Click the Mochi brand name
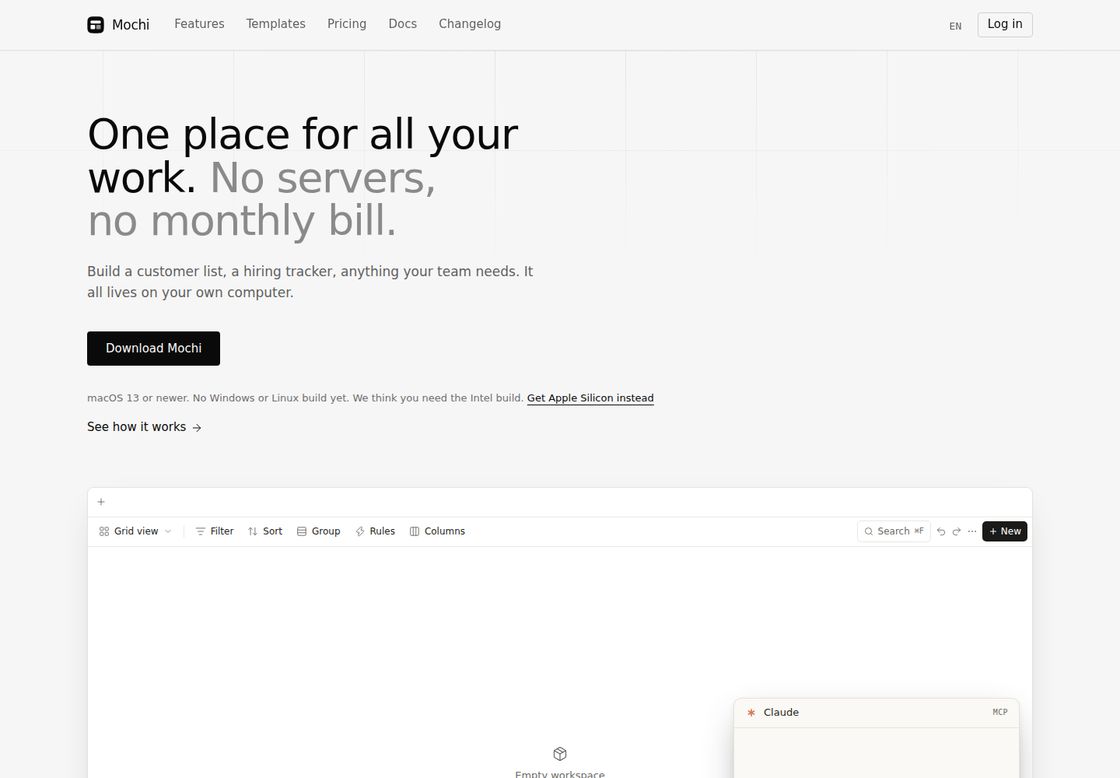The width and height of the screenshot is (1120, 778). [131, 25]
